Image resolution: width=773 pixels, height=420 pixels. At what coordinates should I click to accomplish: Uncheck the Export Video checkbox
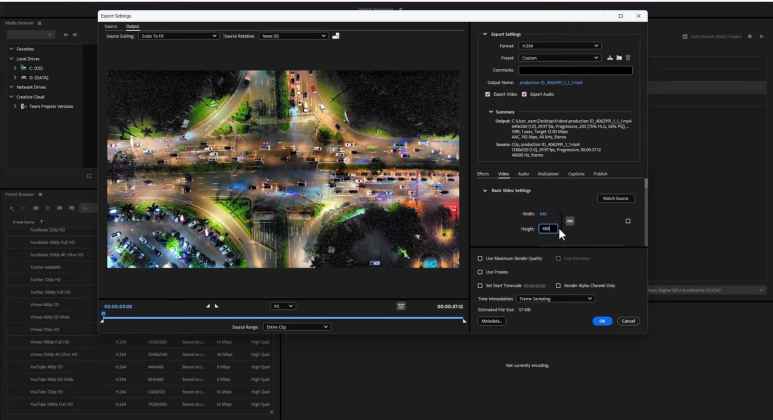488,94
